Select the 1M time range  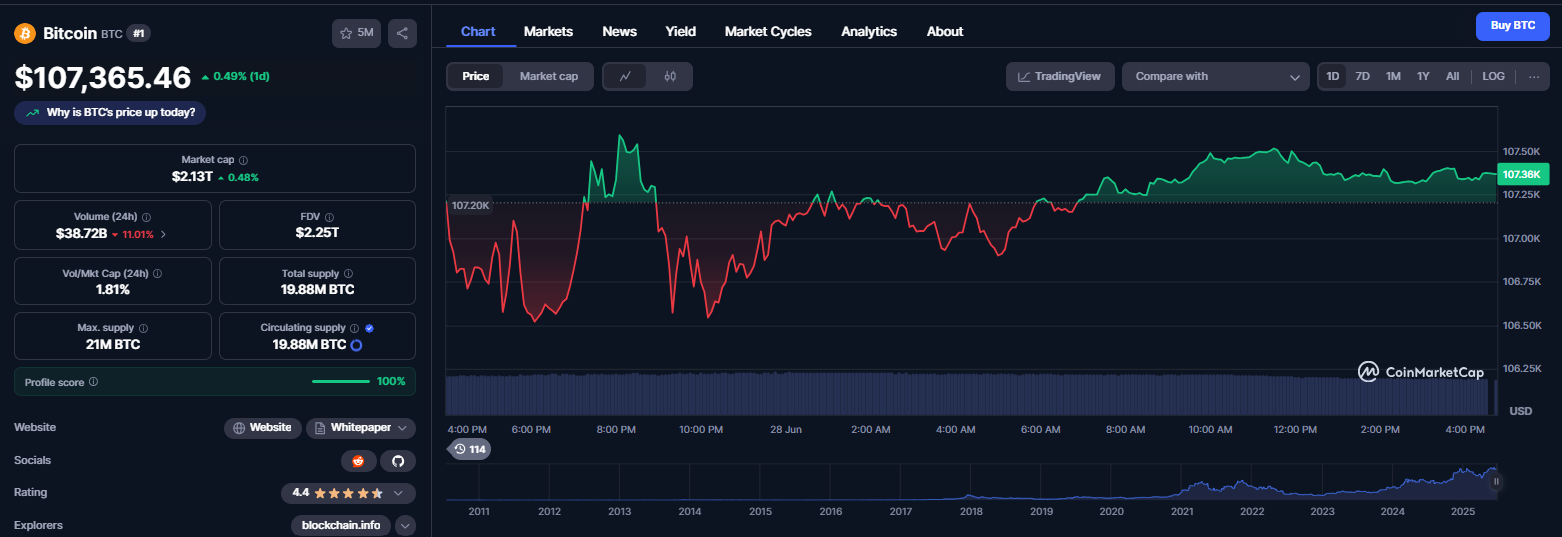click(x=1393, y=76)
